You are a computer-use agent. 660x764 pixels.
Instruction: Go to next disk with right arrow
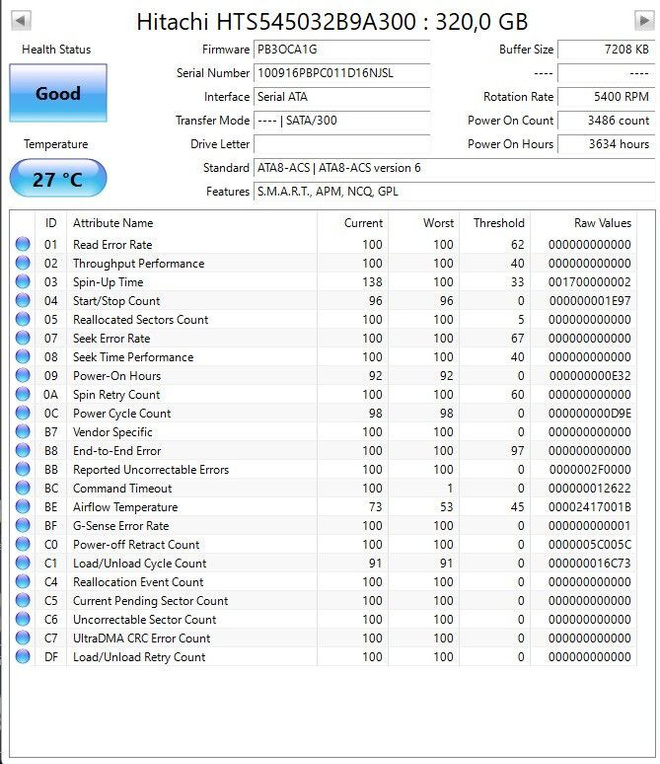click(x=644, y=20)
